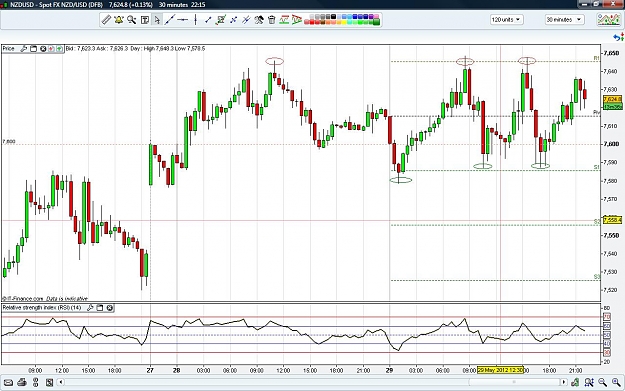Activate the magnifier zoom tool in toolbar
Viewport: 625px width, 391px height.
[132, 20]
